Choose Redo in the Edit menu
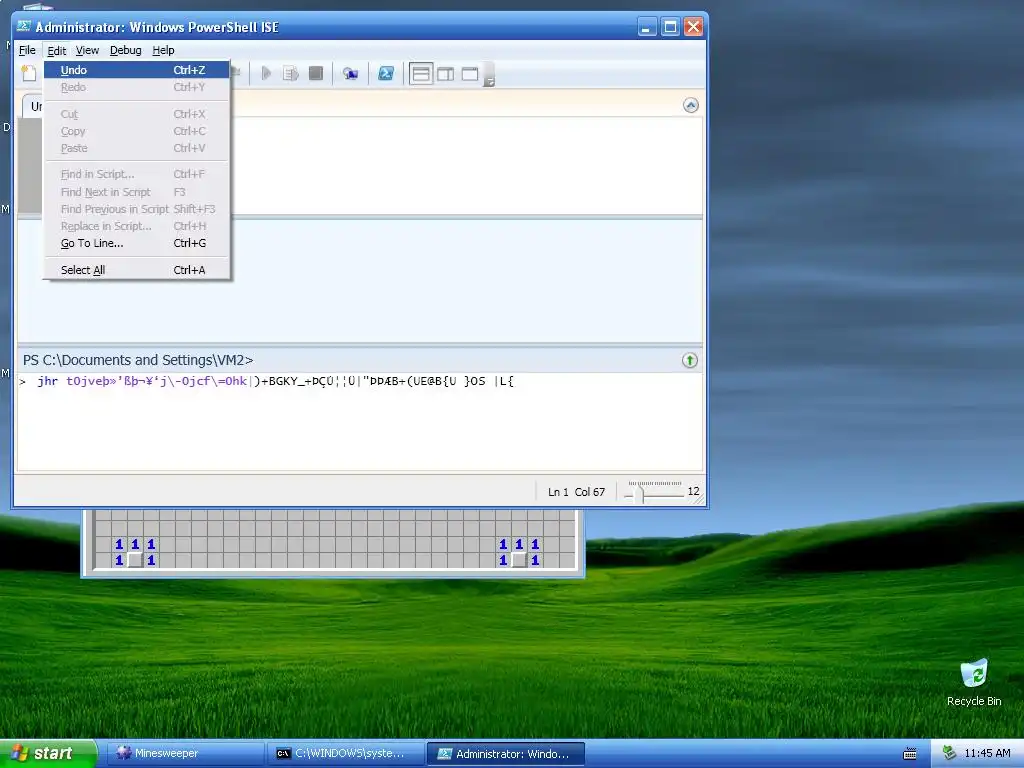1024x768 pixels. tap(136, 87)
